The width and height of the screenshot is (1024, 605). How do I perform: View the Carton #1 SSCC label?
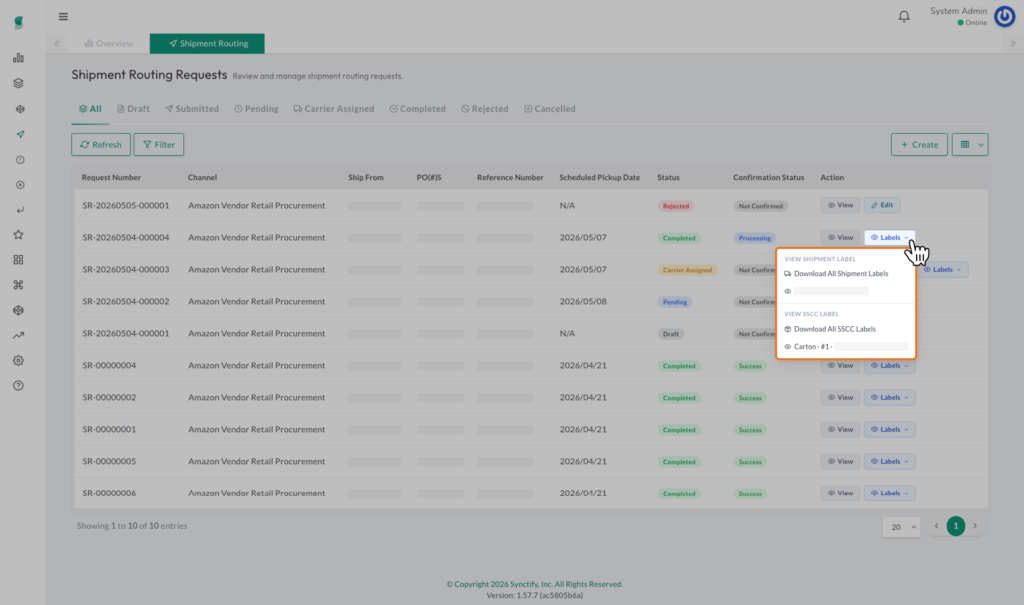[x=846, y=347]
